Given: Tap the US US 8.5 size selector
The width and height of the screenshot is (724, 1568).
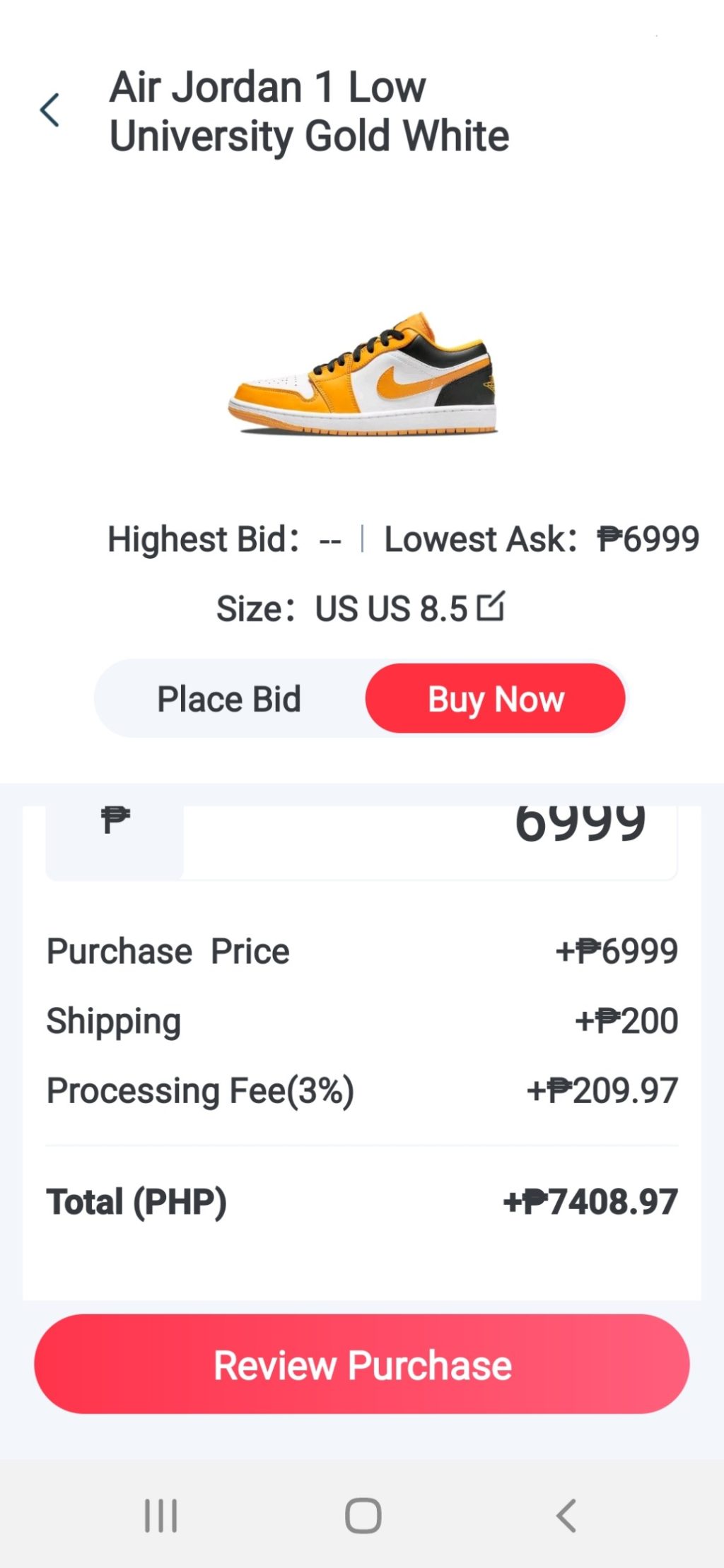Looking at the screenshot, I should click(391, 608).
